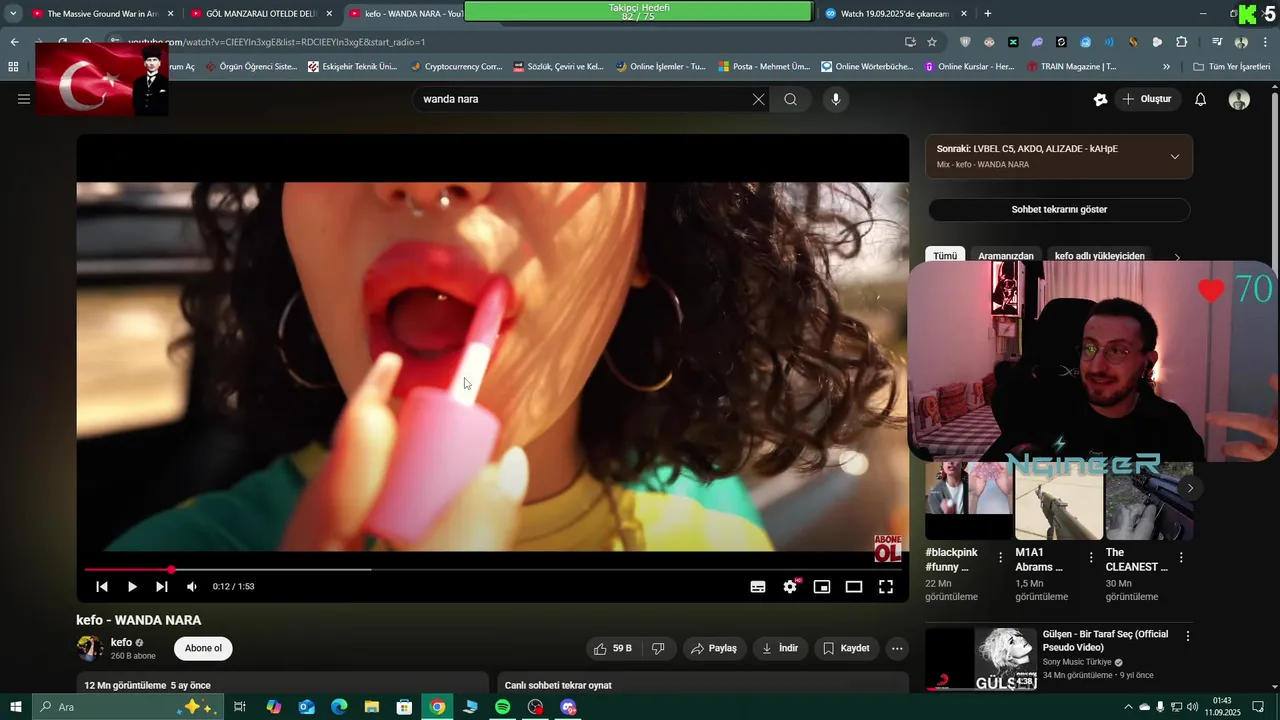1280x720 pixels.
Task: Open Windows Start menu
Action: pos(15,707)
